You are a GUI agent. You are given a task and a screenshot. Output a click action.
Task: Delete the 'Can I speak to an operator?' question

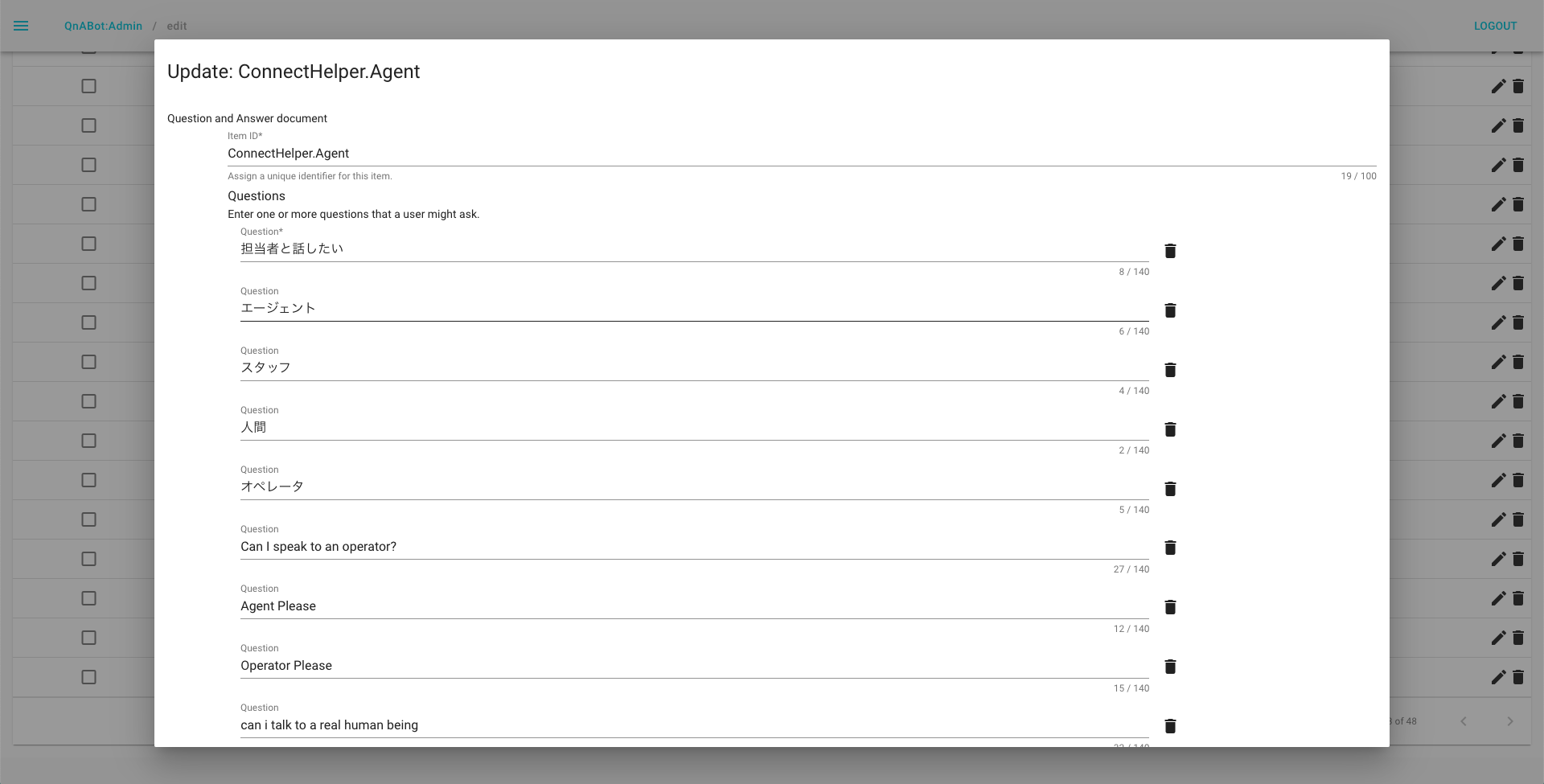1170,548
